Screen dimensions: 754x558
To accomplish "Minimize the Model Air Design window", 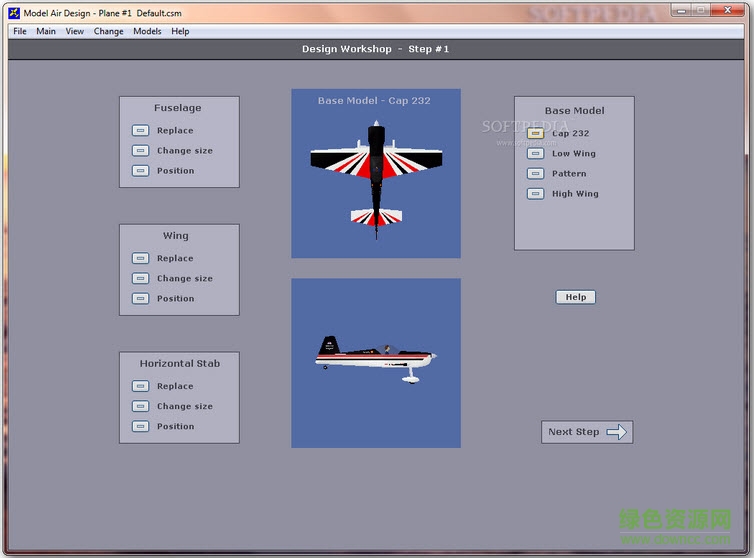I will [682, 10].
